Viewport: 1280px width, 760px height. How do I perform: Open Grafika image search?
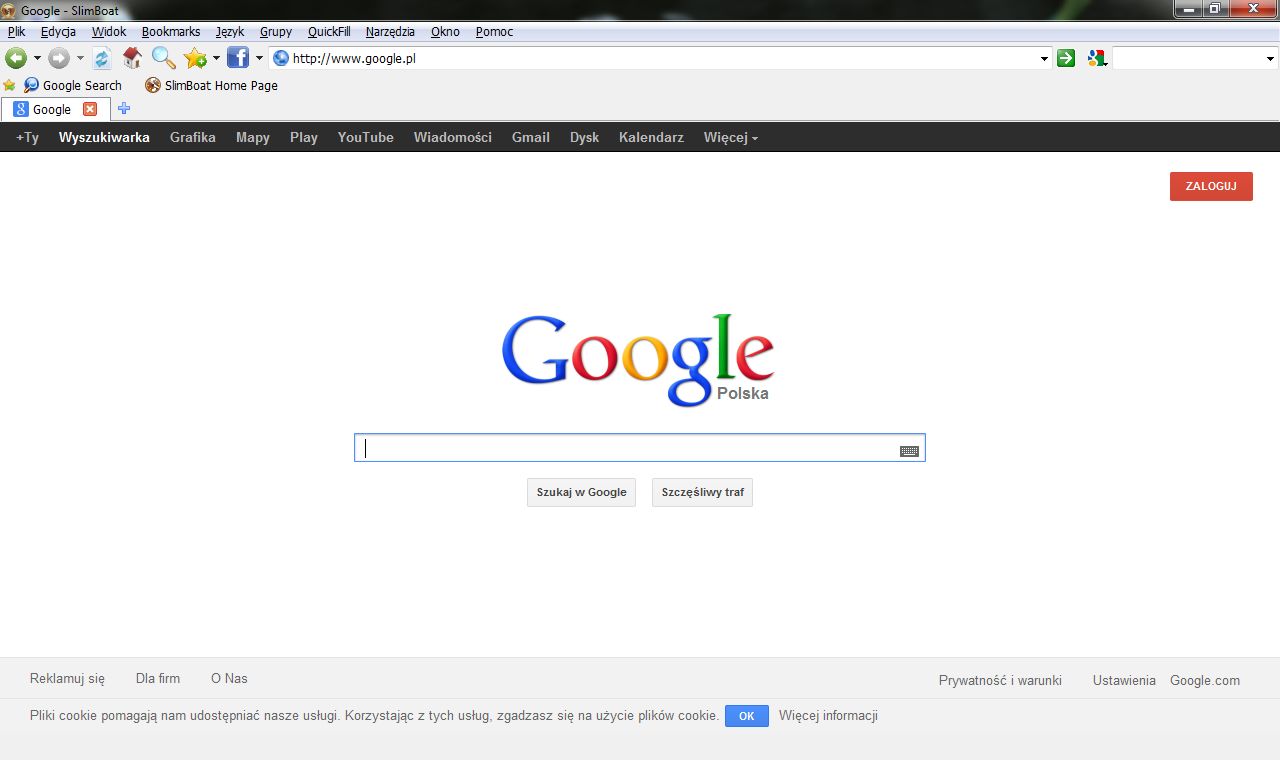coord(193,137)
